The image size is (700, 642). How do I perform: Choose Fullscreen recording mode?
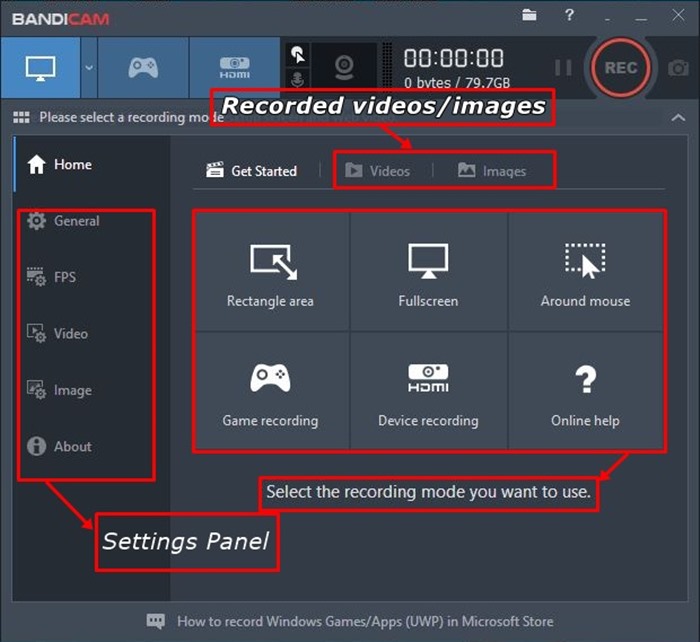coord(428,271)
